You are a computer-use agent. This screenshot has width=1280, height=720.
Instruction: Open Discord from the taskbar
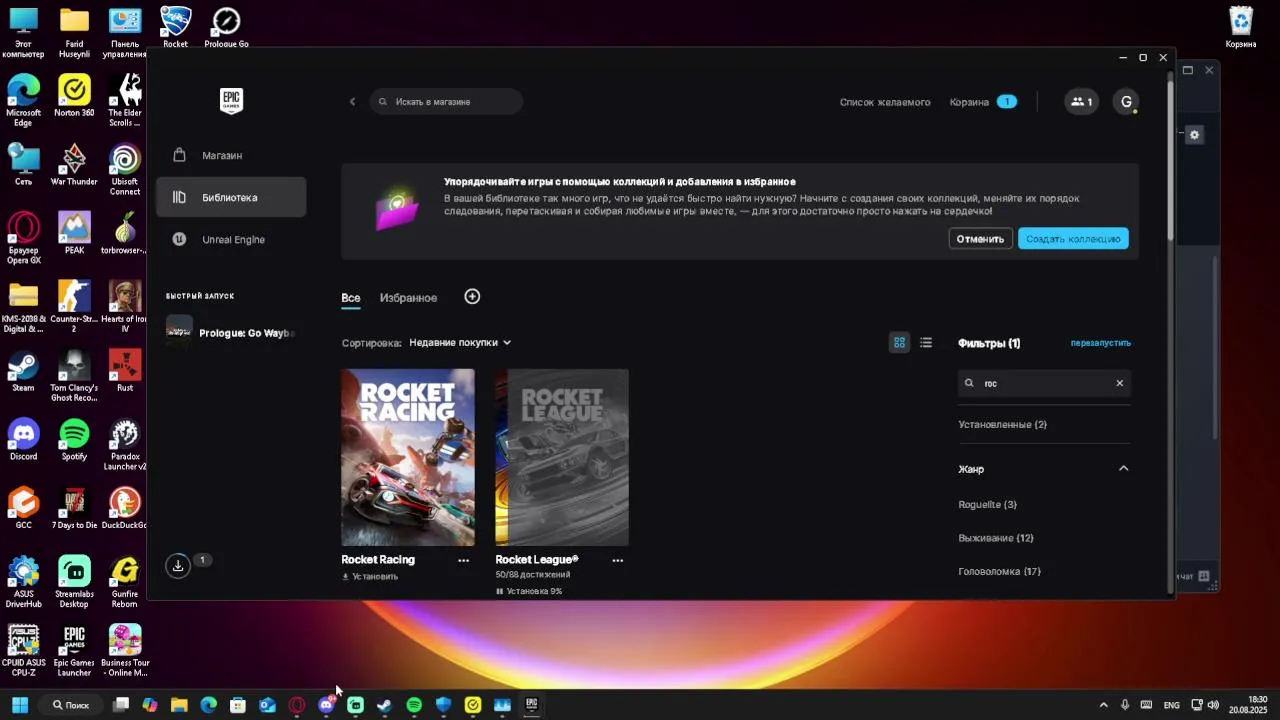pyautogui.click(x=326, y=705)
